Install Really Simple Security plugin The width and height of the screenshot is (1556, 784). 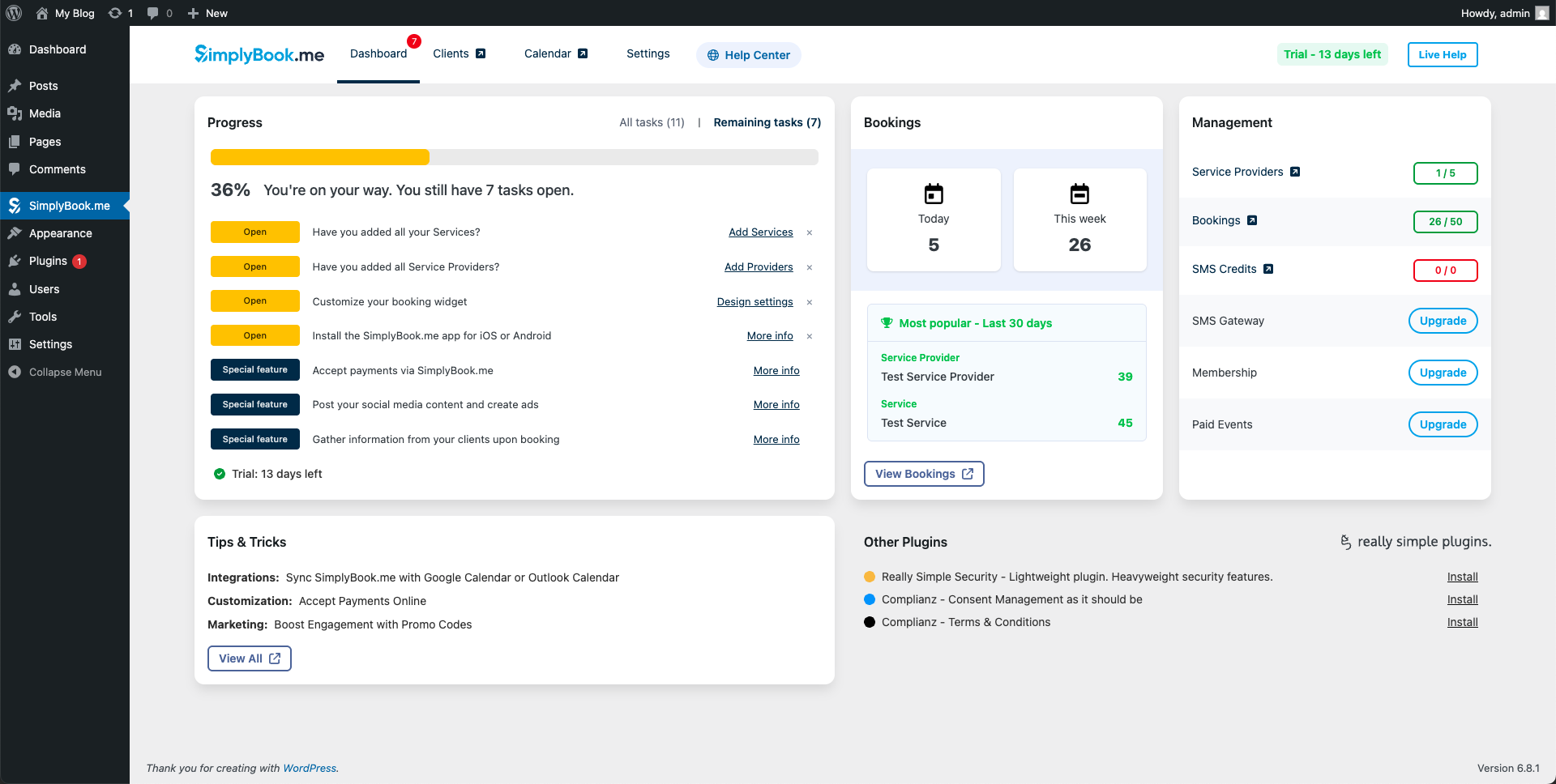point(1463,577)
